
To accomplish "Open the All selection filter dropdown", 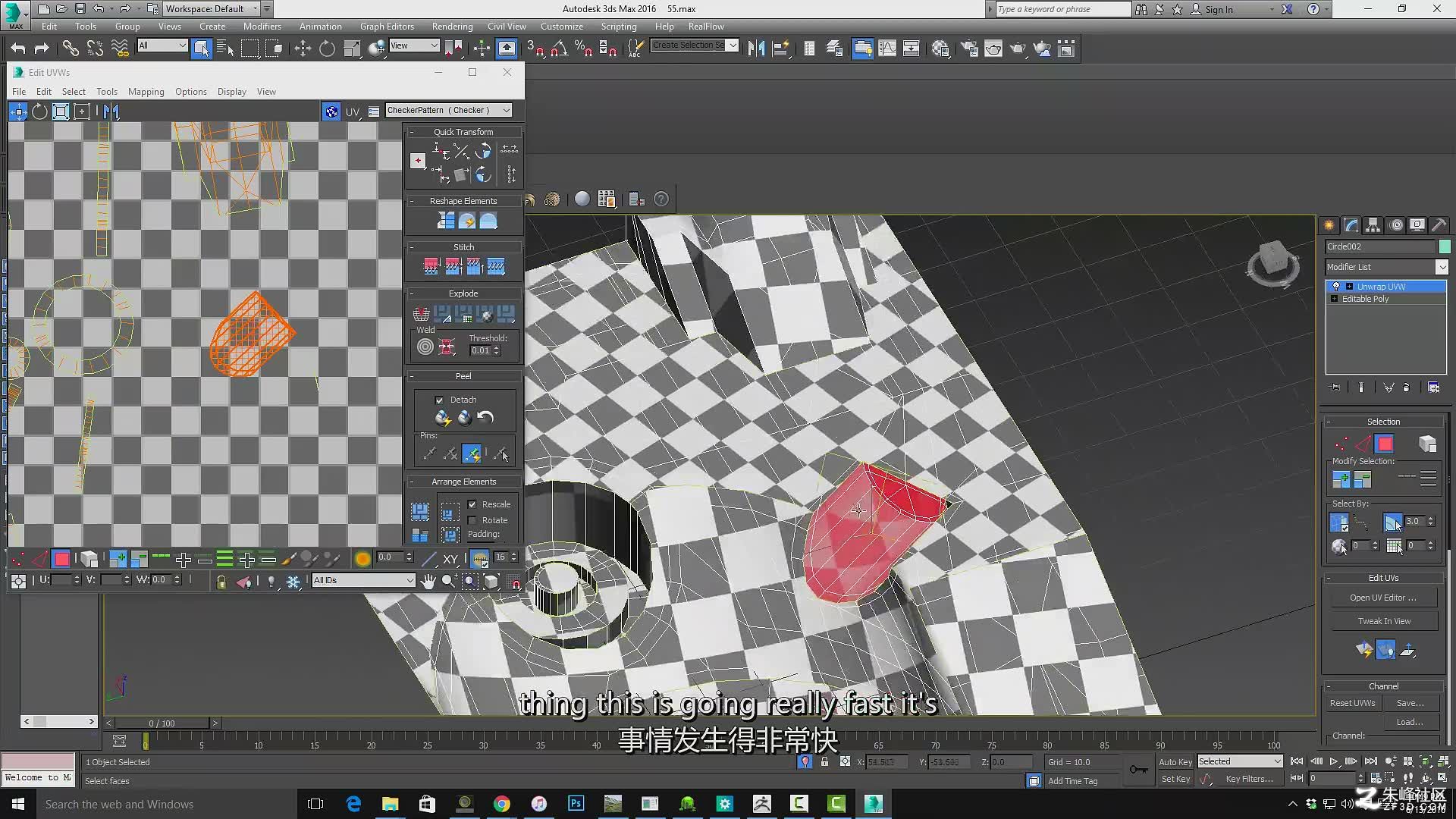I will tap(162, 45).
